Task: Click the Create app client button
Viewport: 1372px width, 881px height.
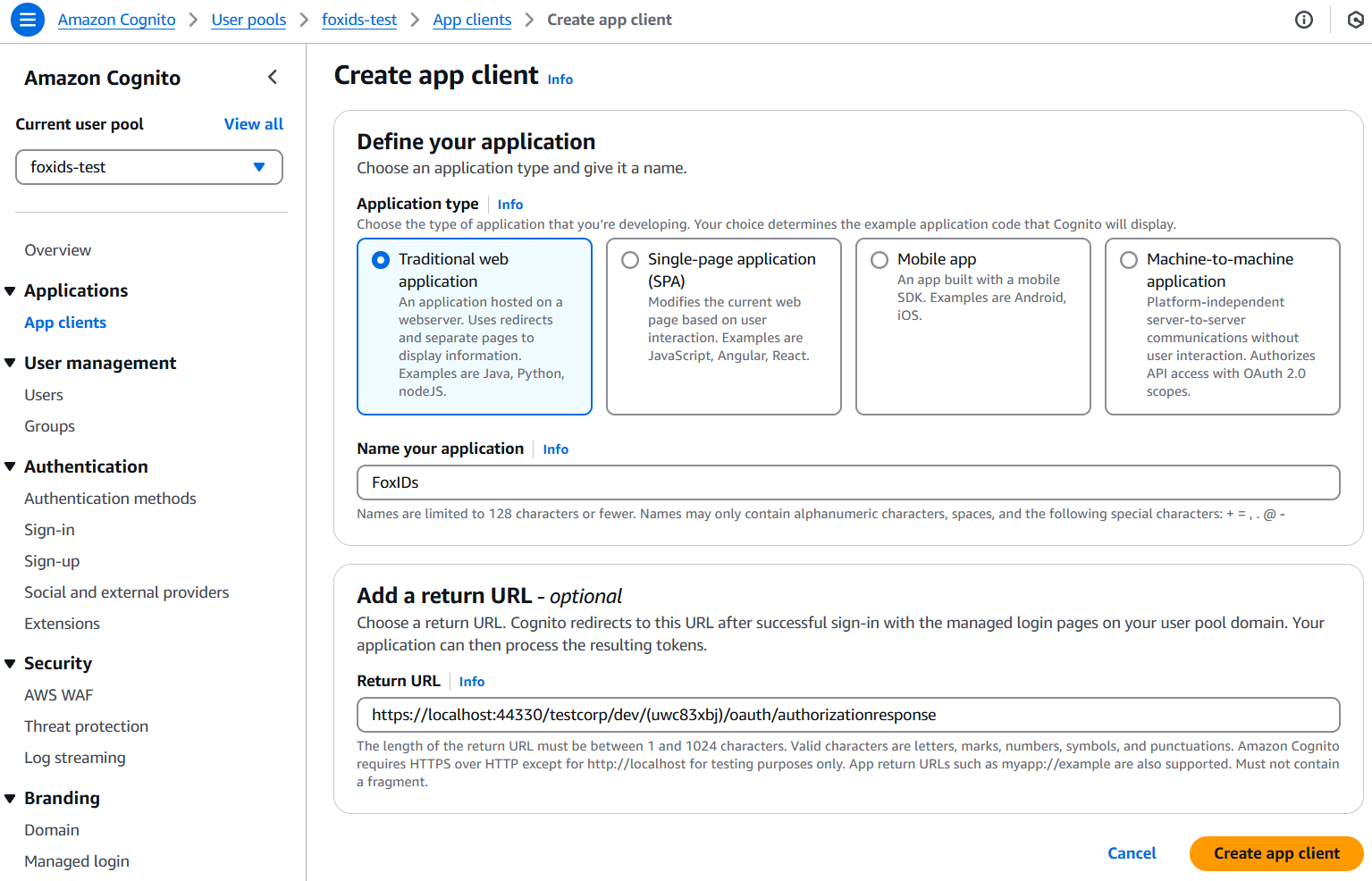Action: point(1275,853)
